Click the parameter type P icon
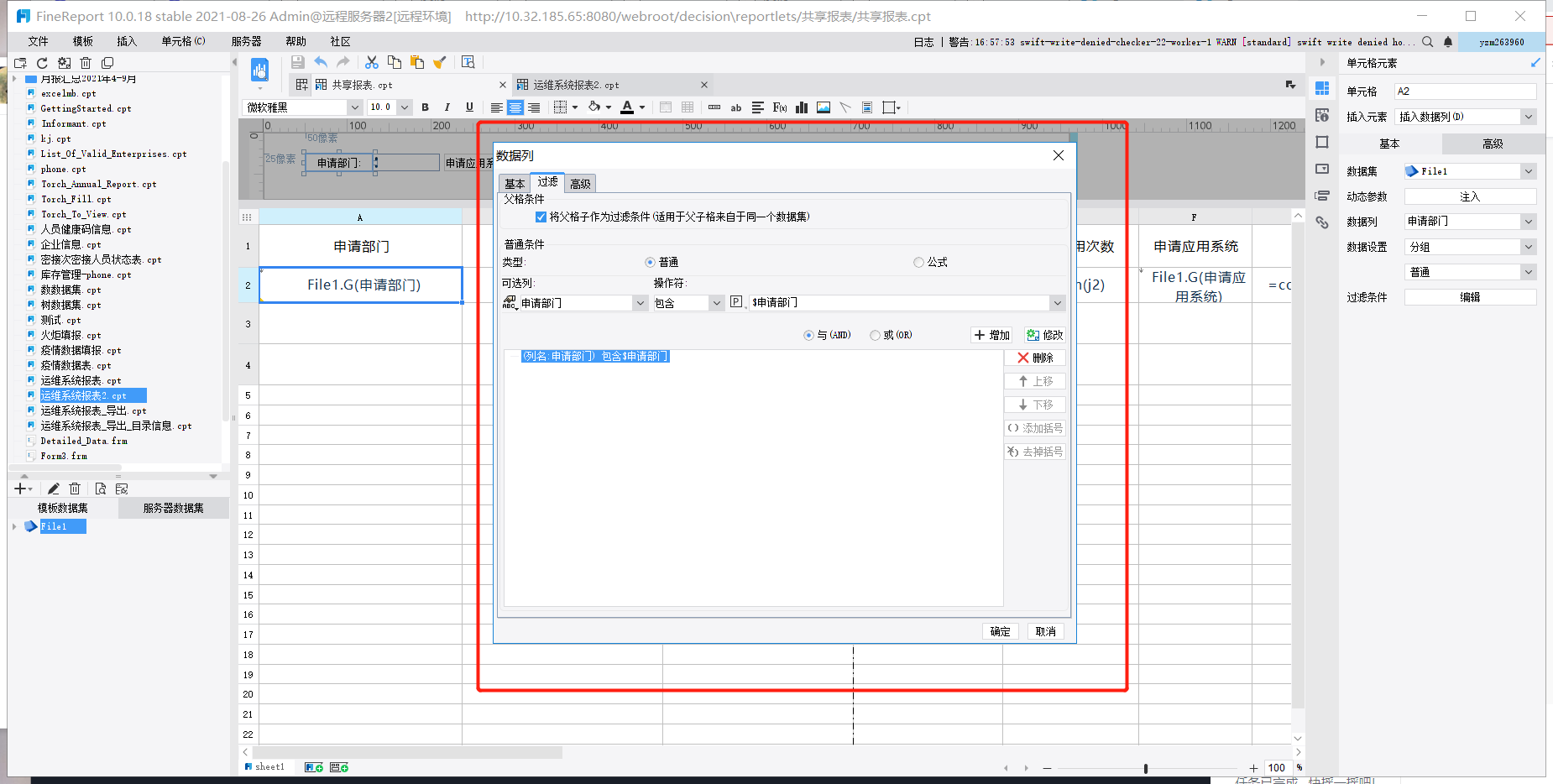The height and width of the screenshot is (784, 1553). 736,302
